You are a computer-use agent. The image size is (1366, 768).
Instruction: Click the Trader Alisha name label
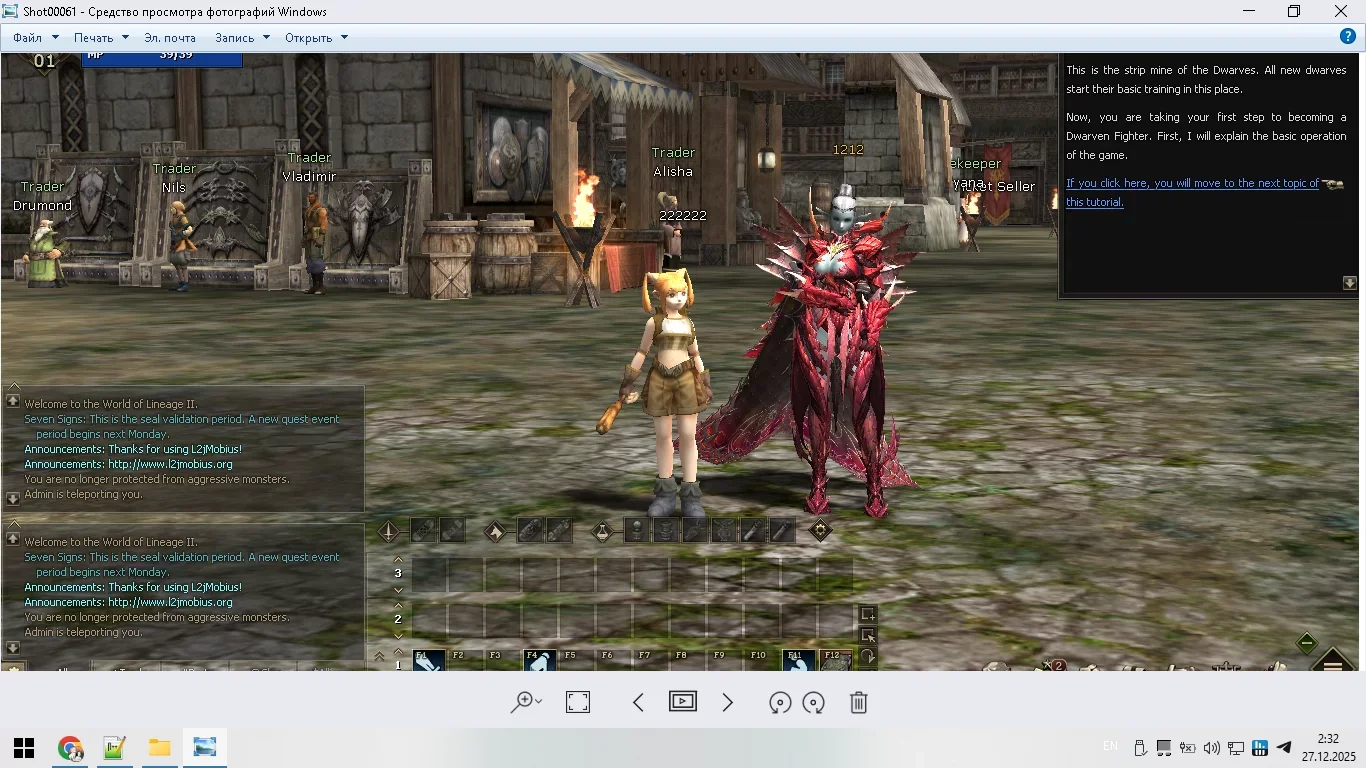pyautogui.click(x=673, y=162)
